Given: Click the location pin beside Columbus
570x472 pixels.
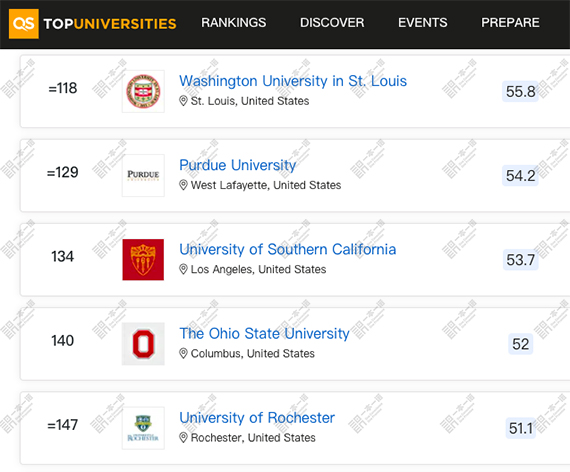Looking at the screenshot, I should coord(183,353).
